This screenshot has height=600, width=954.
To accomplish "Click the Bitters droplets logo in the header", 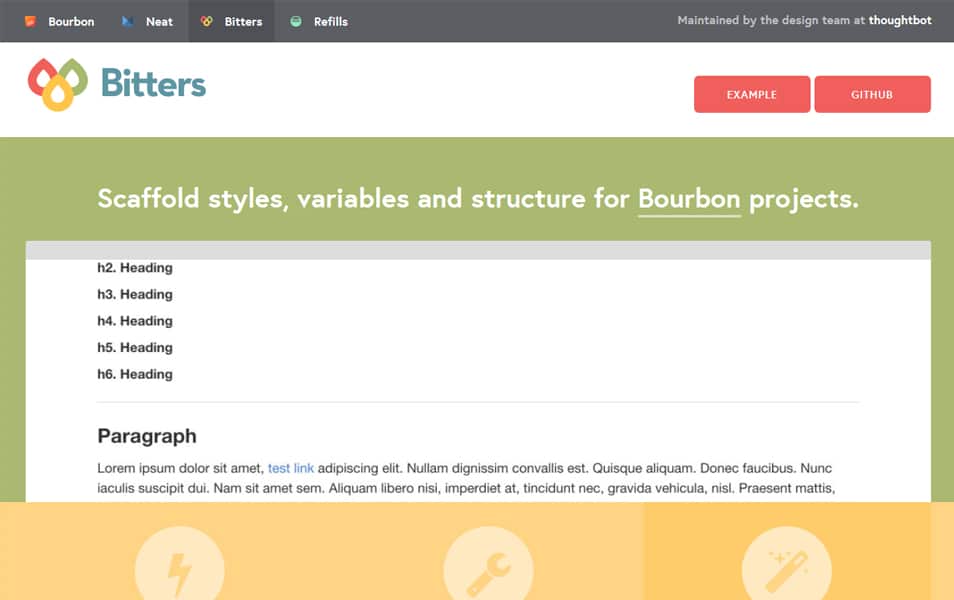I will click(x=58, y=84).
